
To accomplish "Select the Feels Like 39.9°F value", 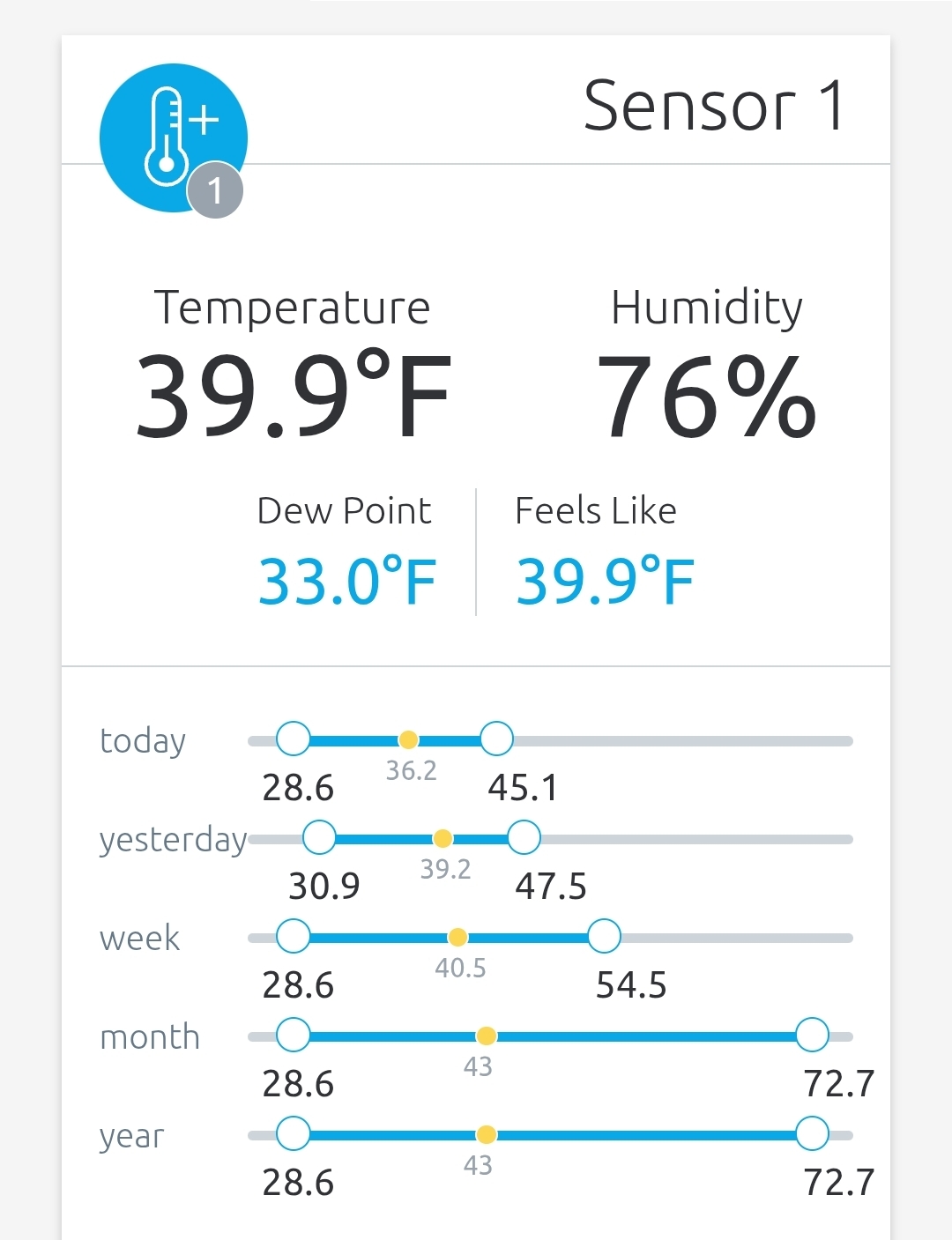I will click(x=605, y=582).
